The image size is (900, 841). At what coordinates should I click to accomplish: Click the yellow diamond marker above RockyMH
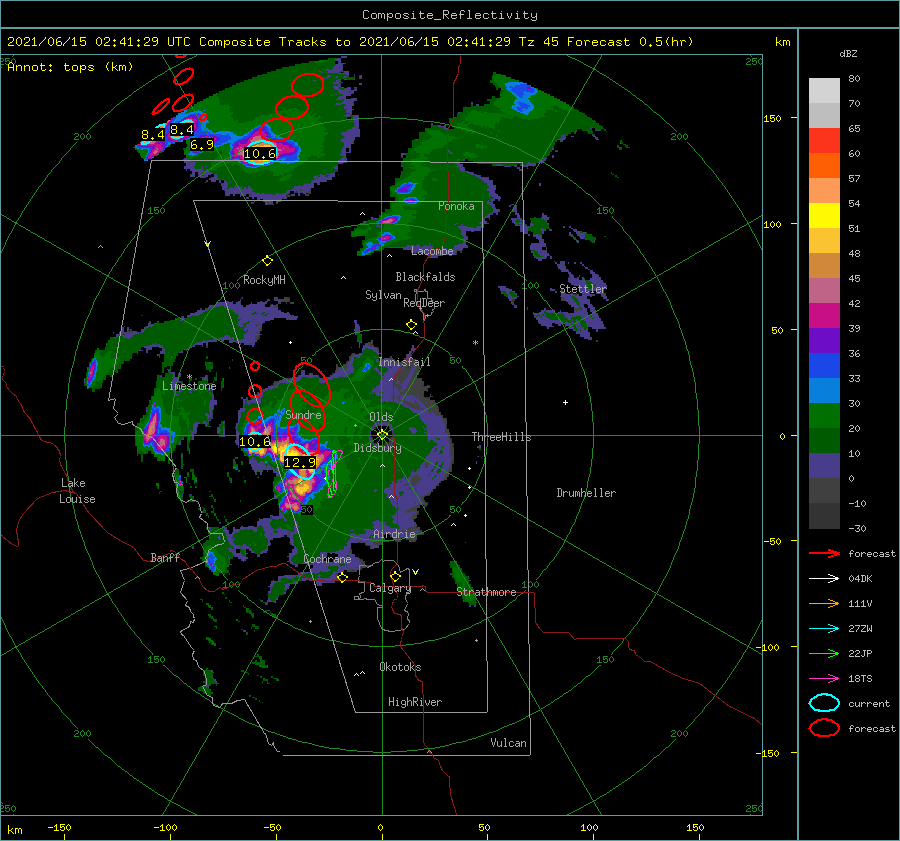click(x=267, y=261)
